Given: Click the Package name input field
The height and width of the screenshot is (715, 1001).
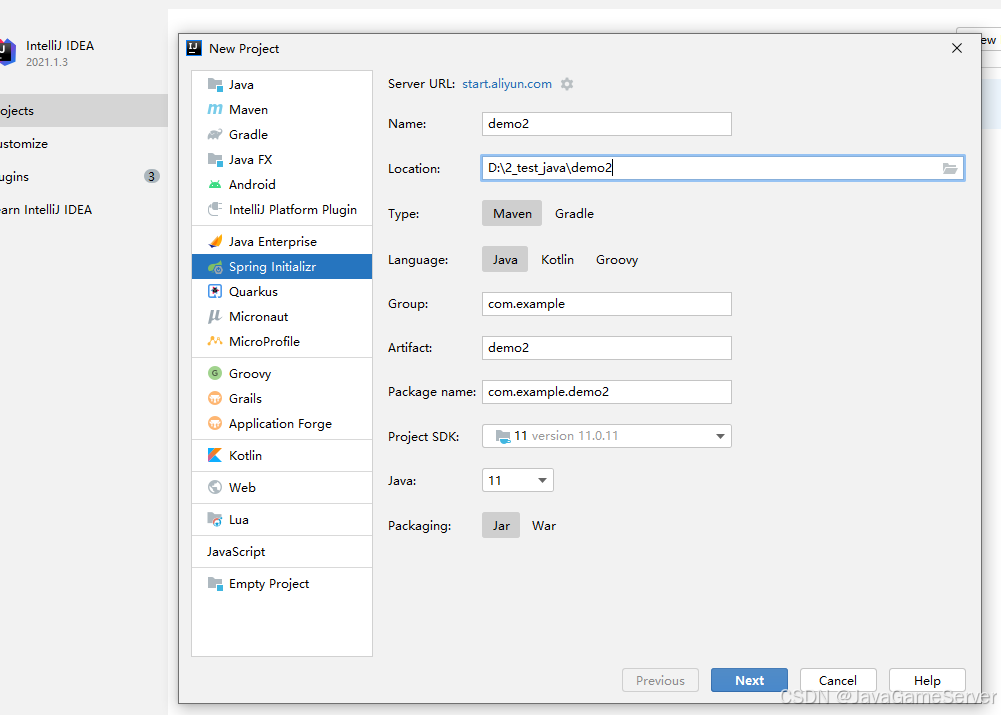Looking at the screenshot, I should tap(606, 392).
